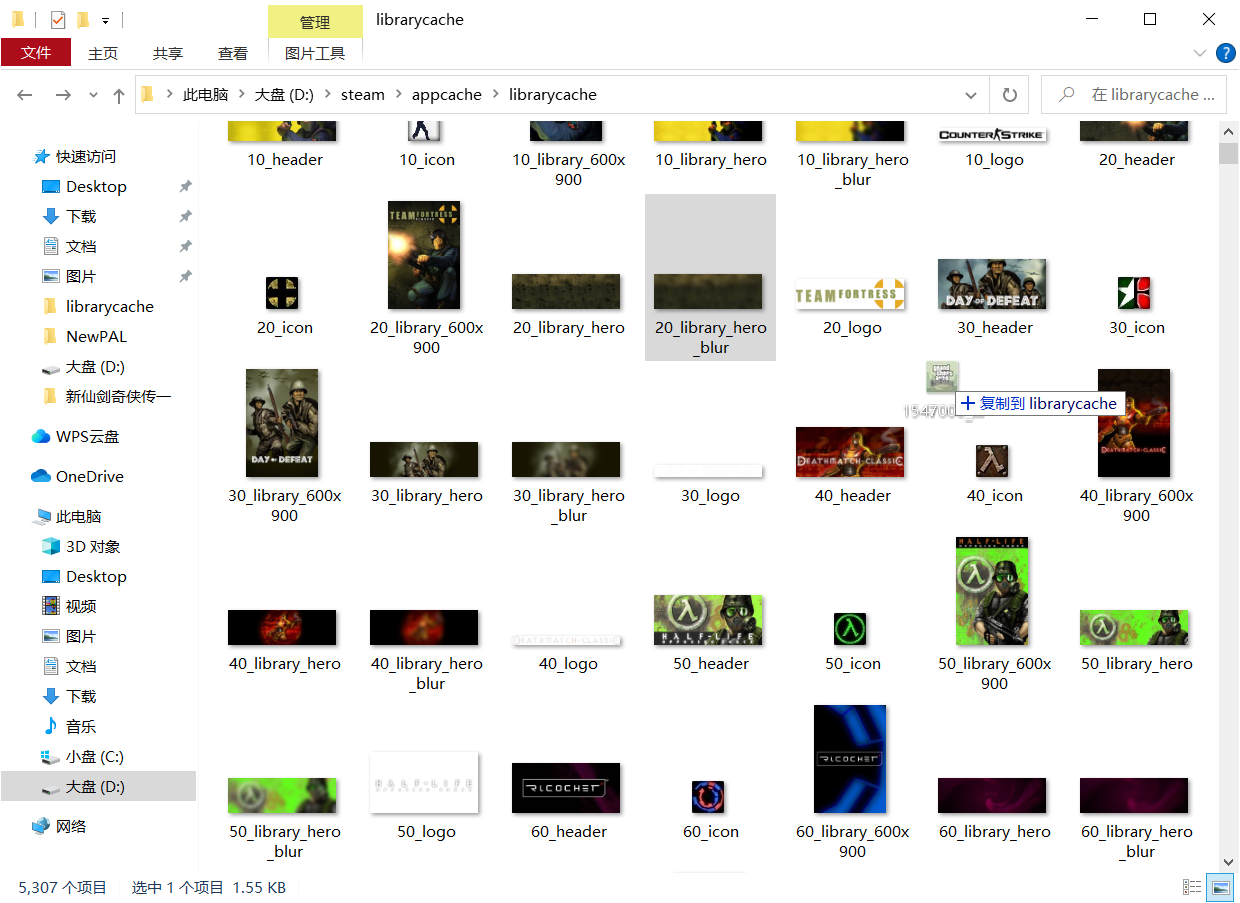Expand the ribbon with the chevron
1240x903 pixels.
1200,53
